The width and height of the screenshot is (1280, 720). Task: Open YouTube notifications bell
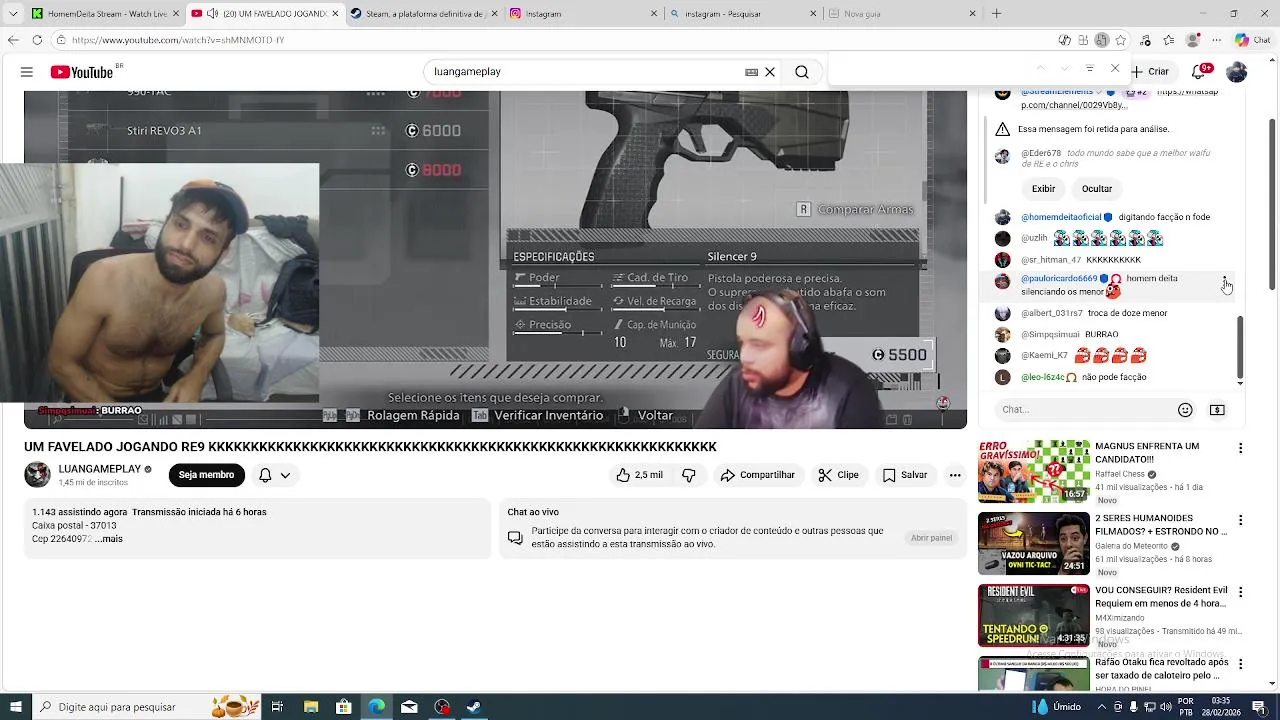pos(1199,72)
